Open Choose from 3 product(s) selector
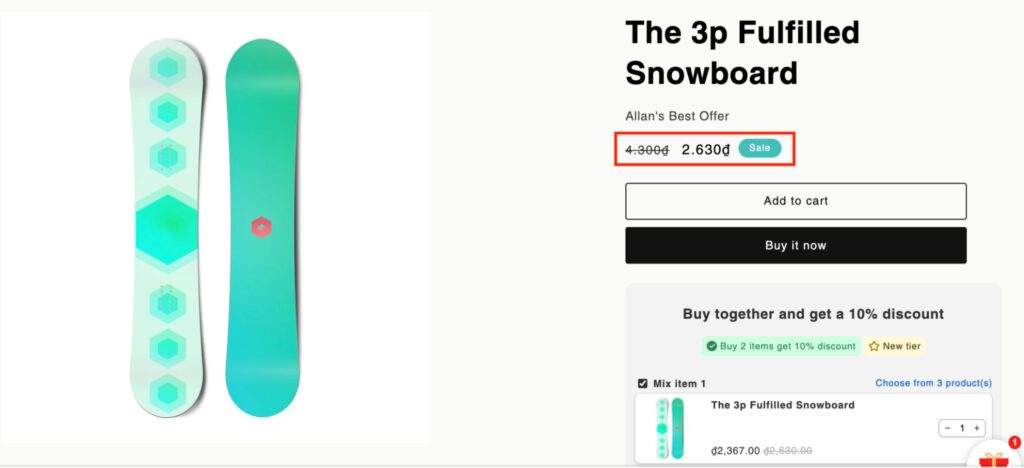Viewport: 1024px width, 468px height. tap(933, 383)
